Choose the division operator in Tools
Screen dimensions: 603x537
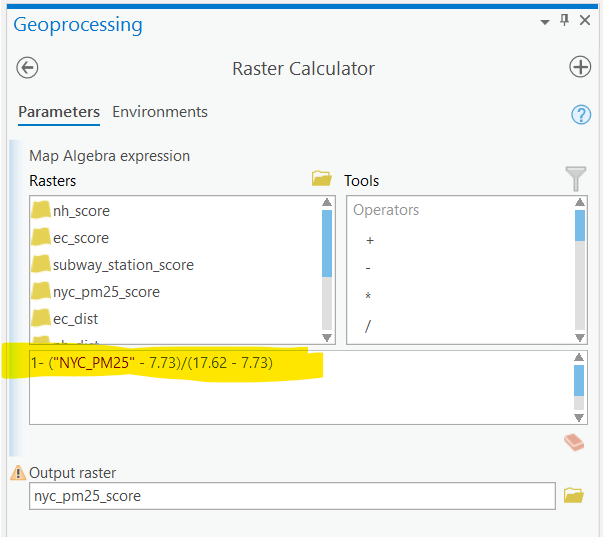point(369,326)
